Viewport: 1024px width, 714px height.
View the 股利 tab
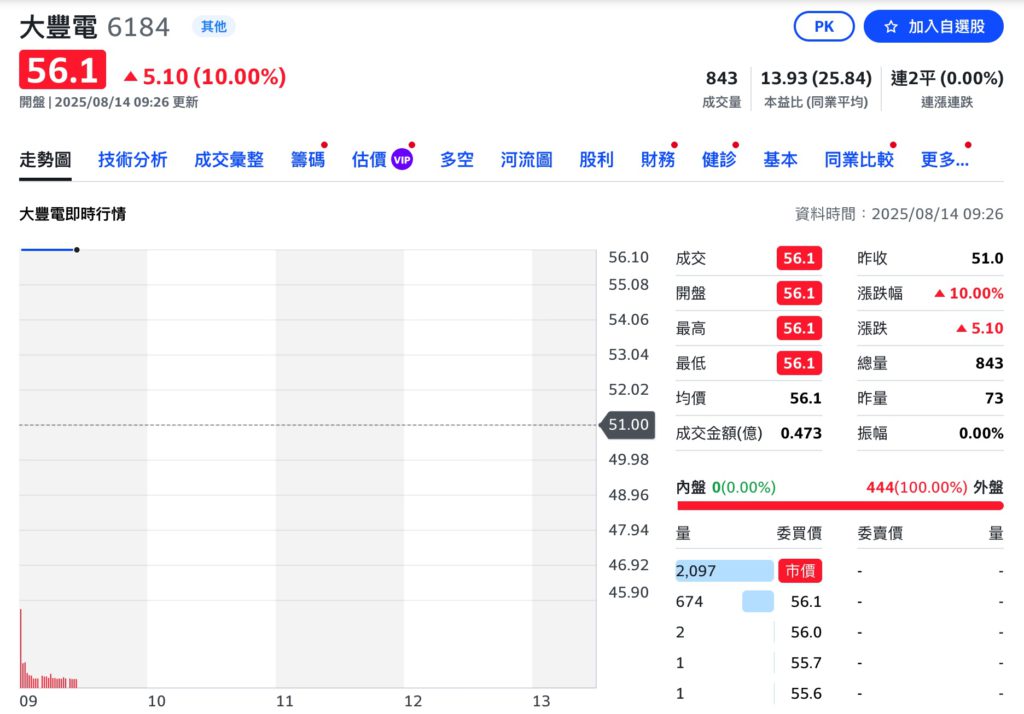pos(596,159)
